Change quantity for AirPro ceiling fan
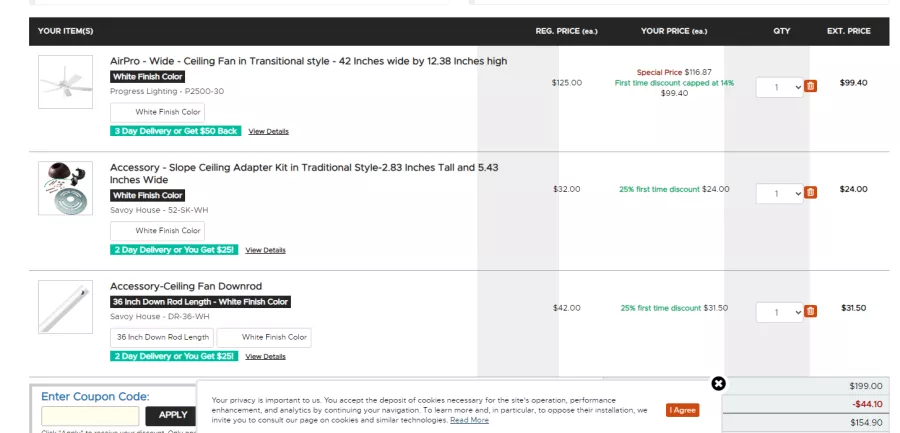Image resolution: width=900 pixels, height=433 pixels. tap(779, 87)
